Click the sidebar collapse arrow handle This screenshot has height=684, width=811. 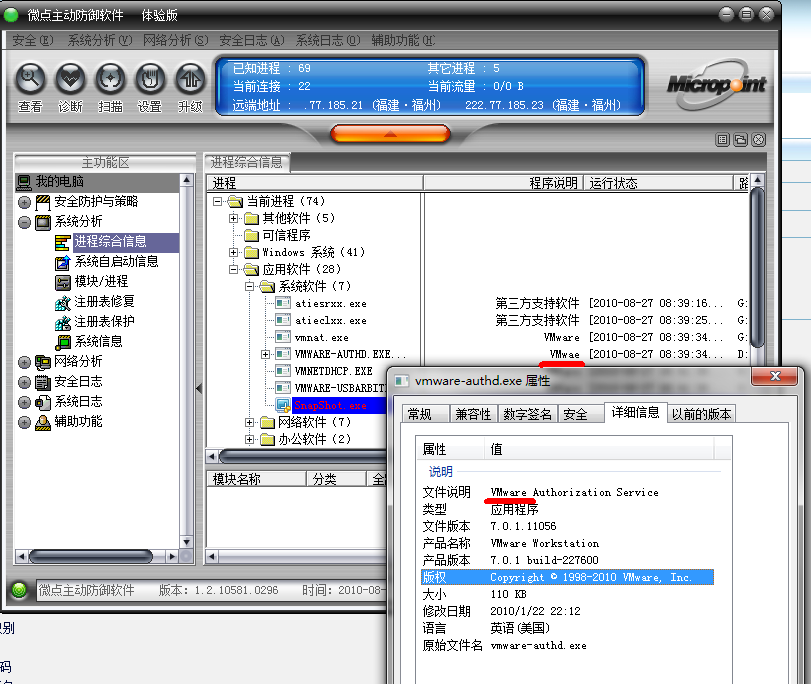point(199,389)
